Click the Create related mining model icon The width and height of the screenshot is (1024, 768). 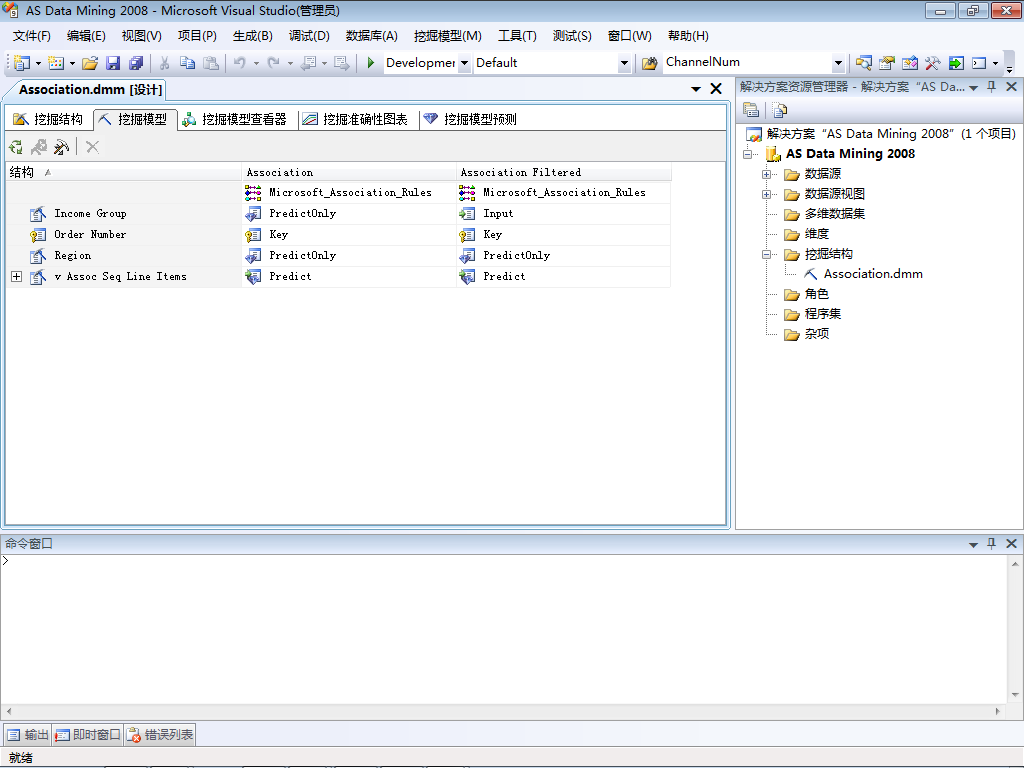click(x=39, y=147)
